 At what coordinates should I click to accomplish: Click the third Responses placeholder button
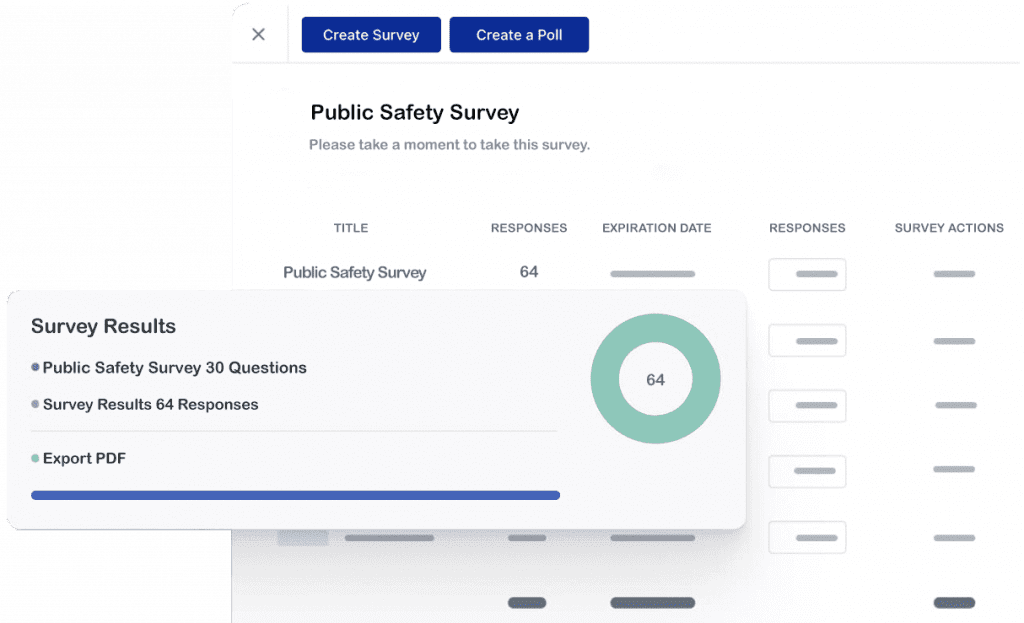click(x=807, y=405)
